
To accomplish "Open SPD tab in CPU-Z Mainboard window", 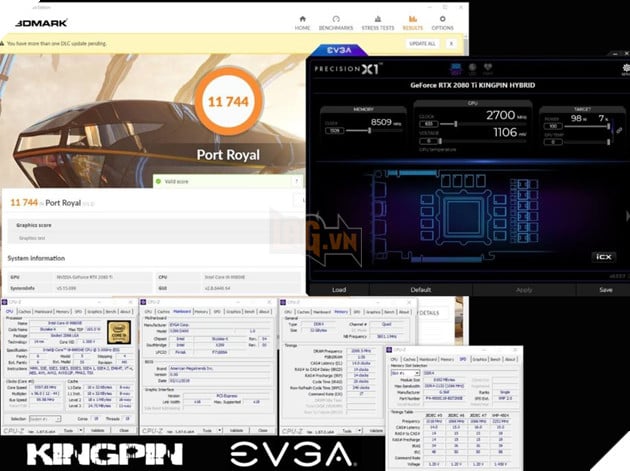I will 217,311.
